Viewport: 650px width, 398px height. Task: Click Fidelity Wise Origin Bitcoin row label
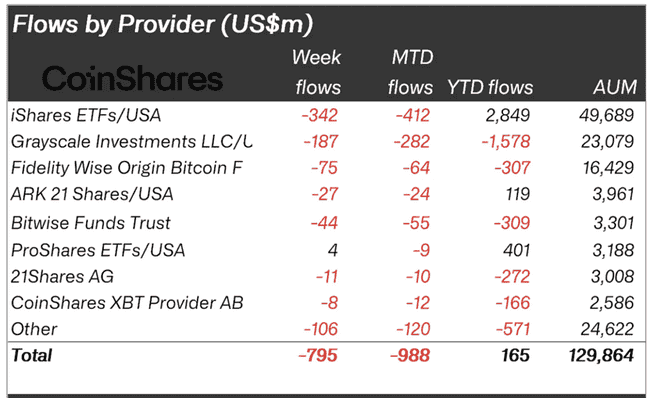[x=126, y=168]
